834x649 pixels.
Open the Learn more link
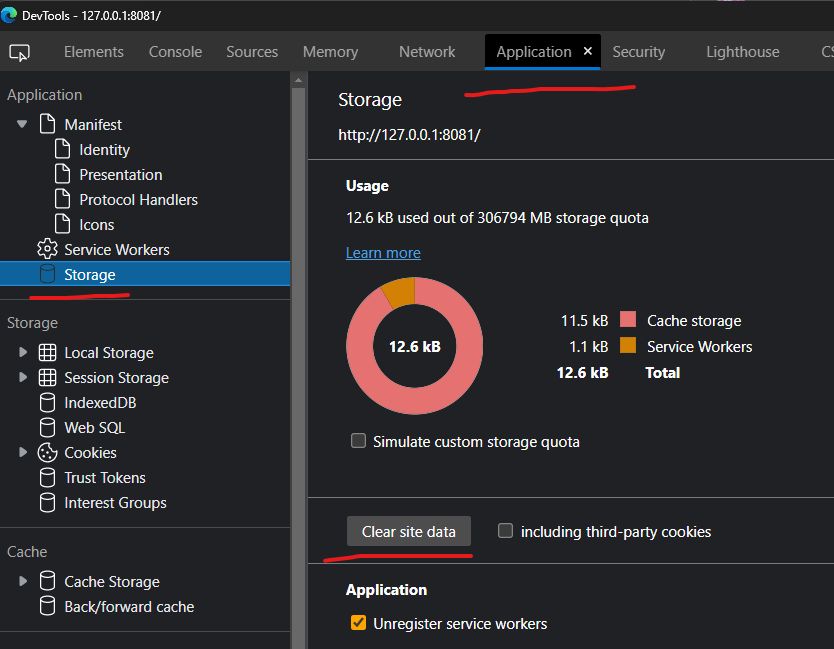tap(383, 253)
